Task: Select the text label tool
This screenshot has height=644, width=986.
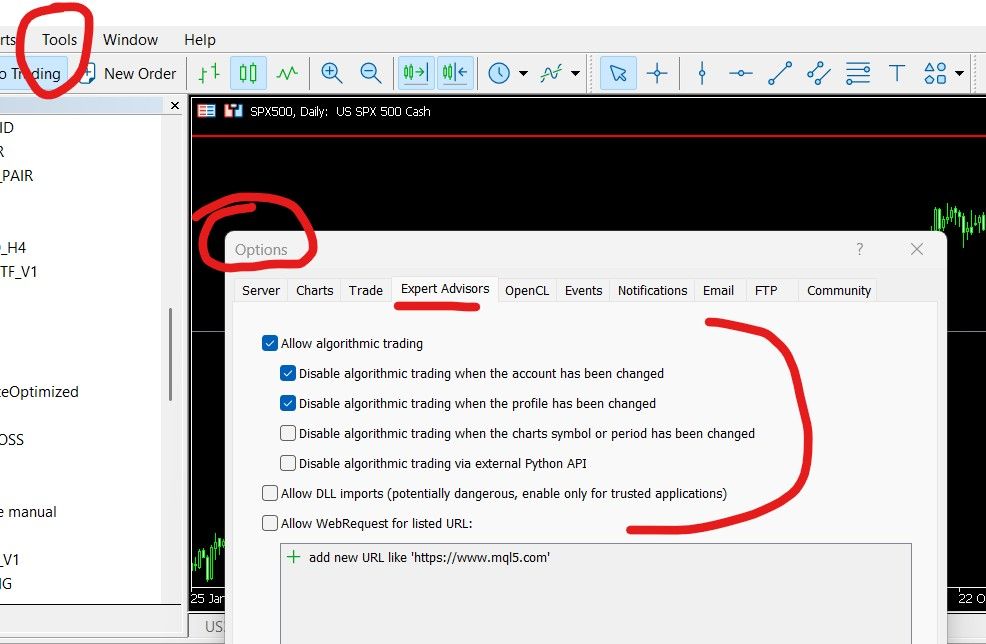Action: point(897,74)
